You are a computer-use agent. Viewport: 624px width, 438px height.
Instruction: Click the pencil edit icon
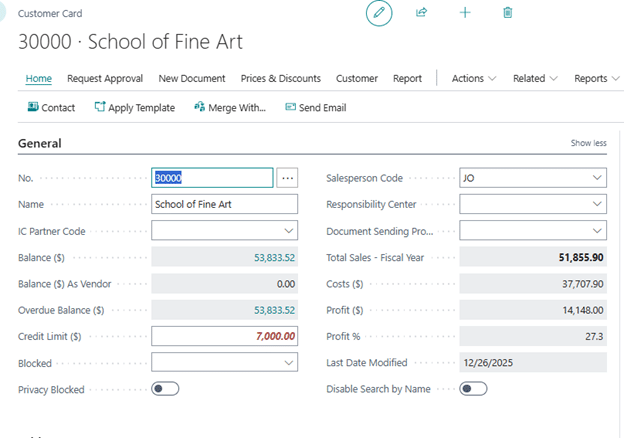[x=379, y=13]
